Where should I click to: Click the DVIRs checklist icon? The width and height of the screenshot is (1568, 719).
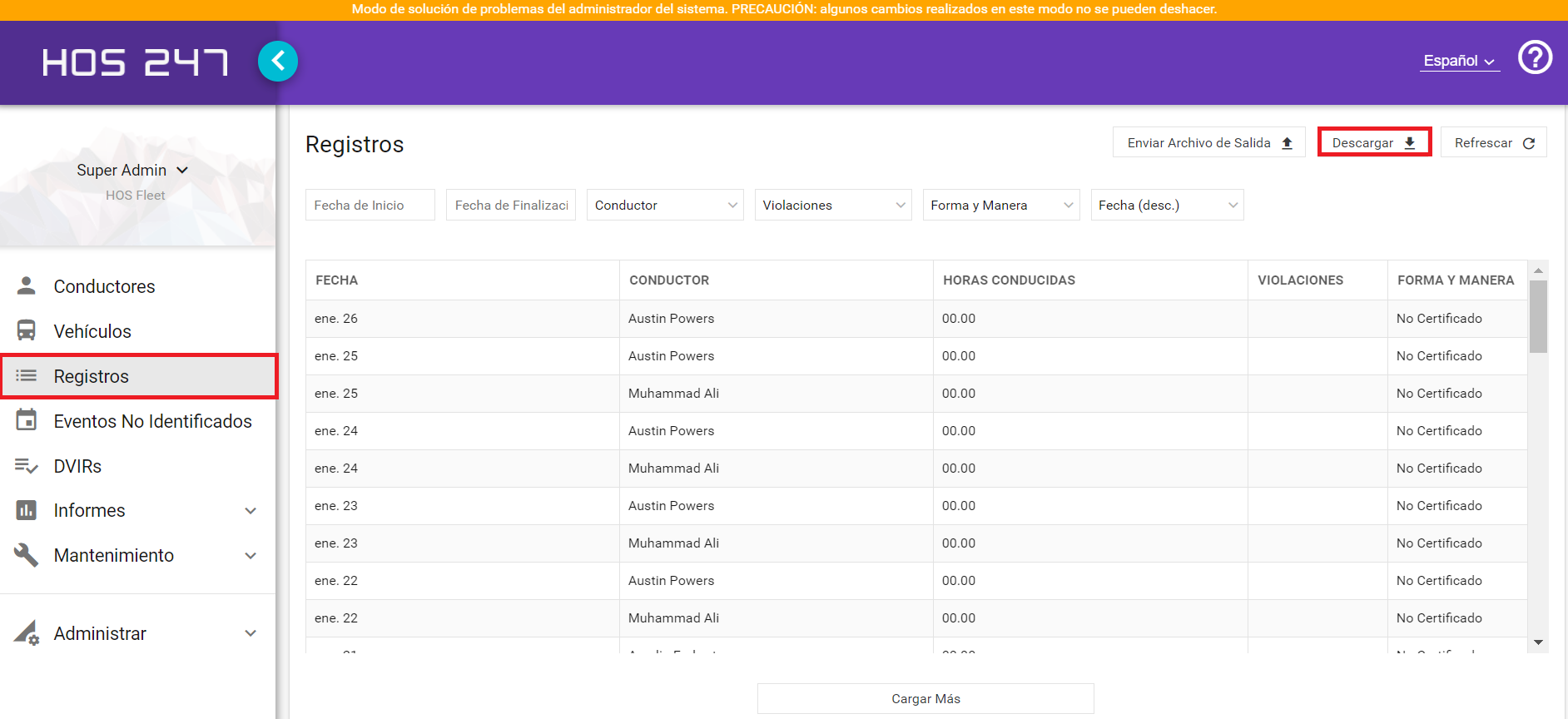click(27, 466)
